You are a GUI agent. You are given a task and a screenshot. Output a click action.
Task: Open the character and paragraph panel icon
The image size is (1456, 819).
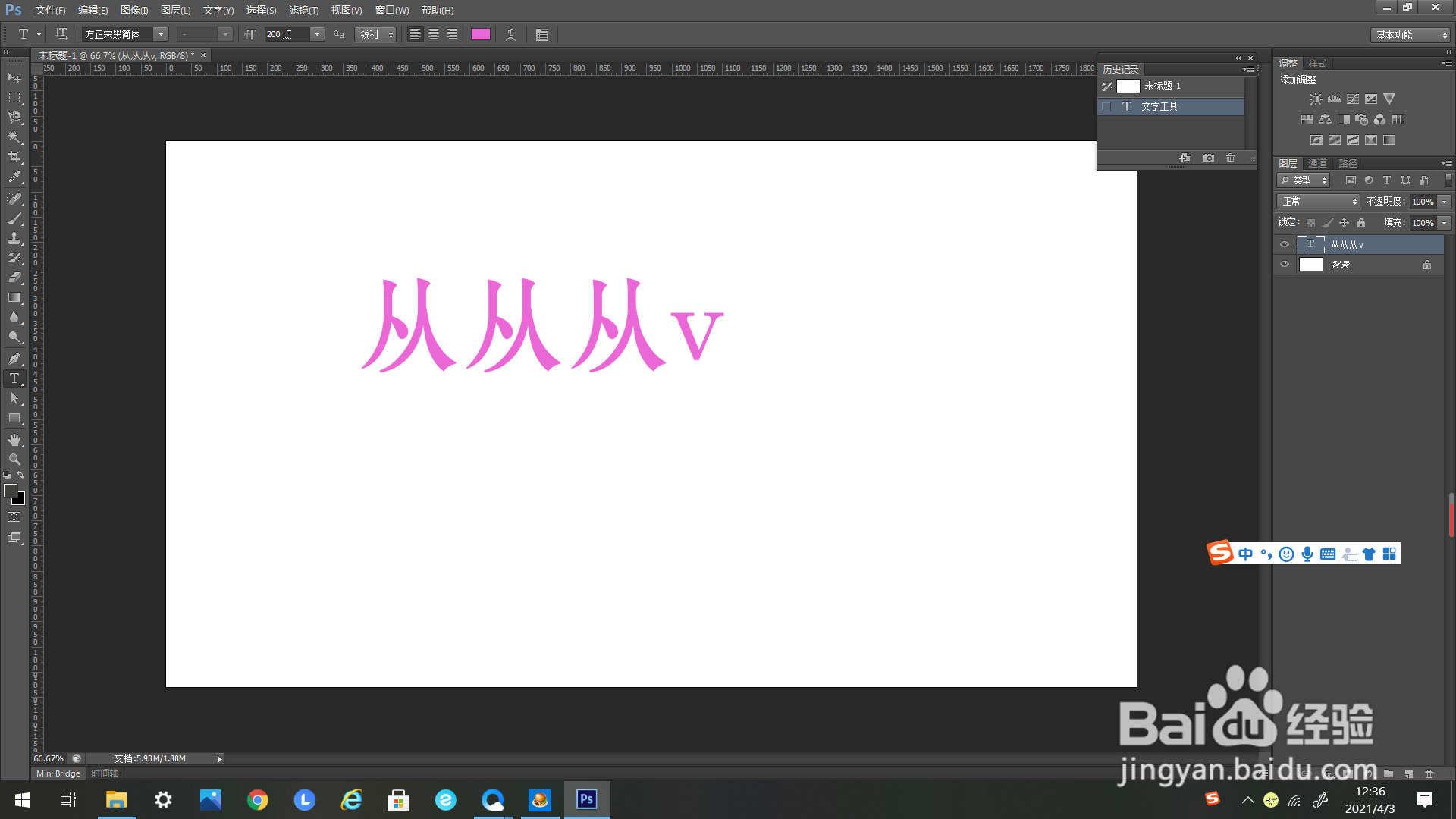click(541, 34)
